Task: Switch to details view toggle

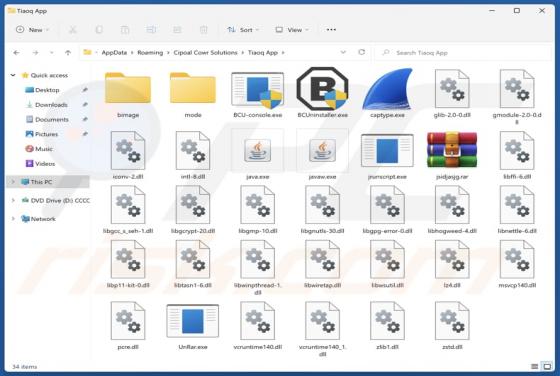Action: click(534, 366)
